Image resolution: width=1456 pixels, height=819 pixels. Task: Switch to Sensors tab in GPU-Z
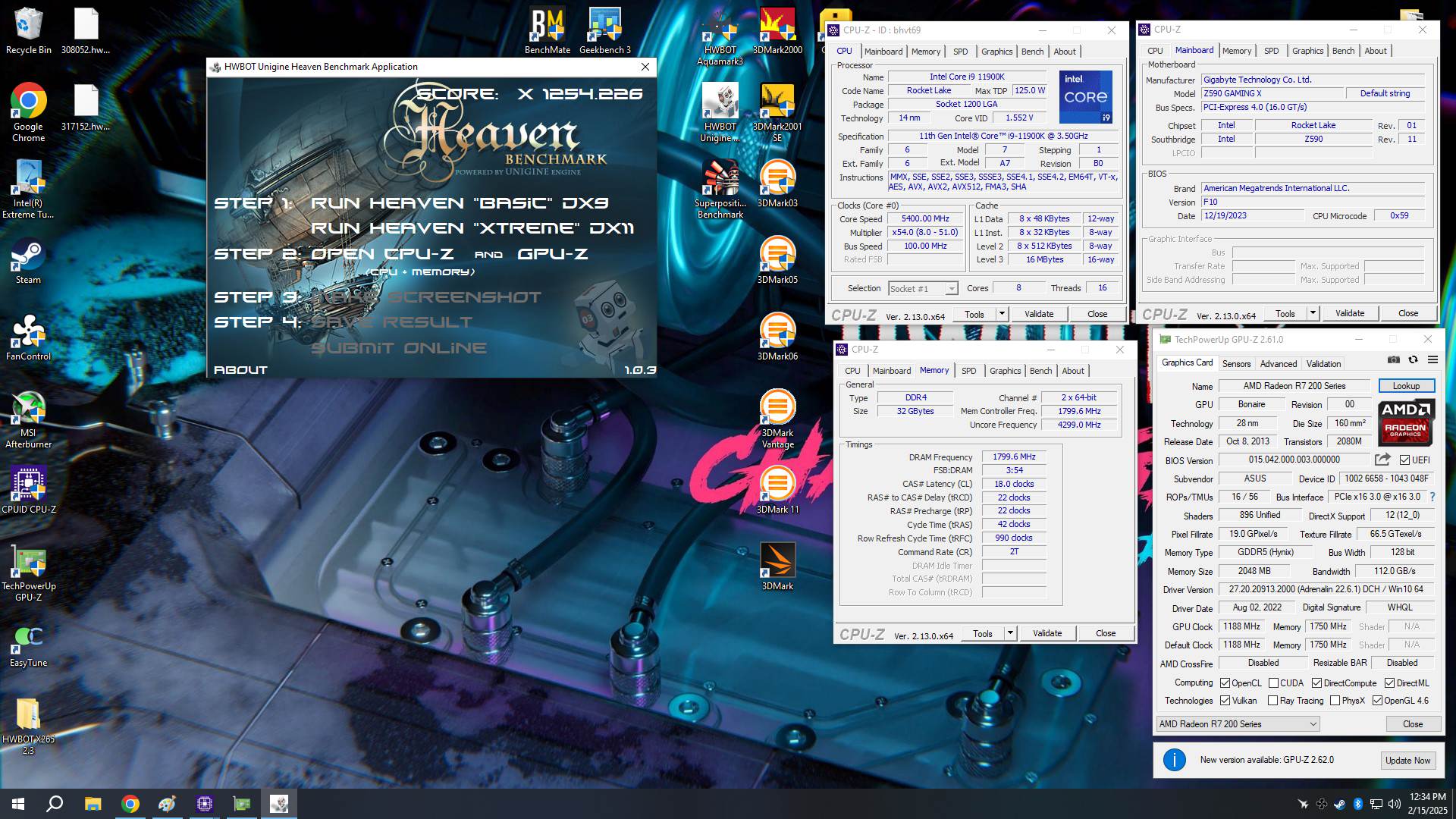coord(1236,364)
